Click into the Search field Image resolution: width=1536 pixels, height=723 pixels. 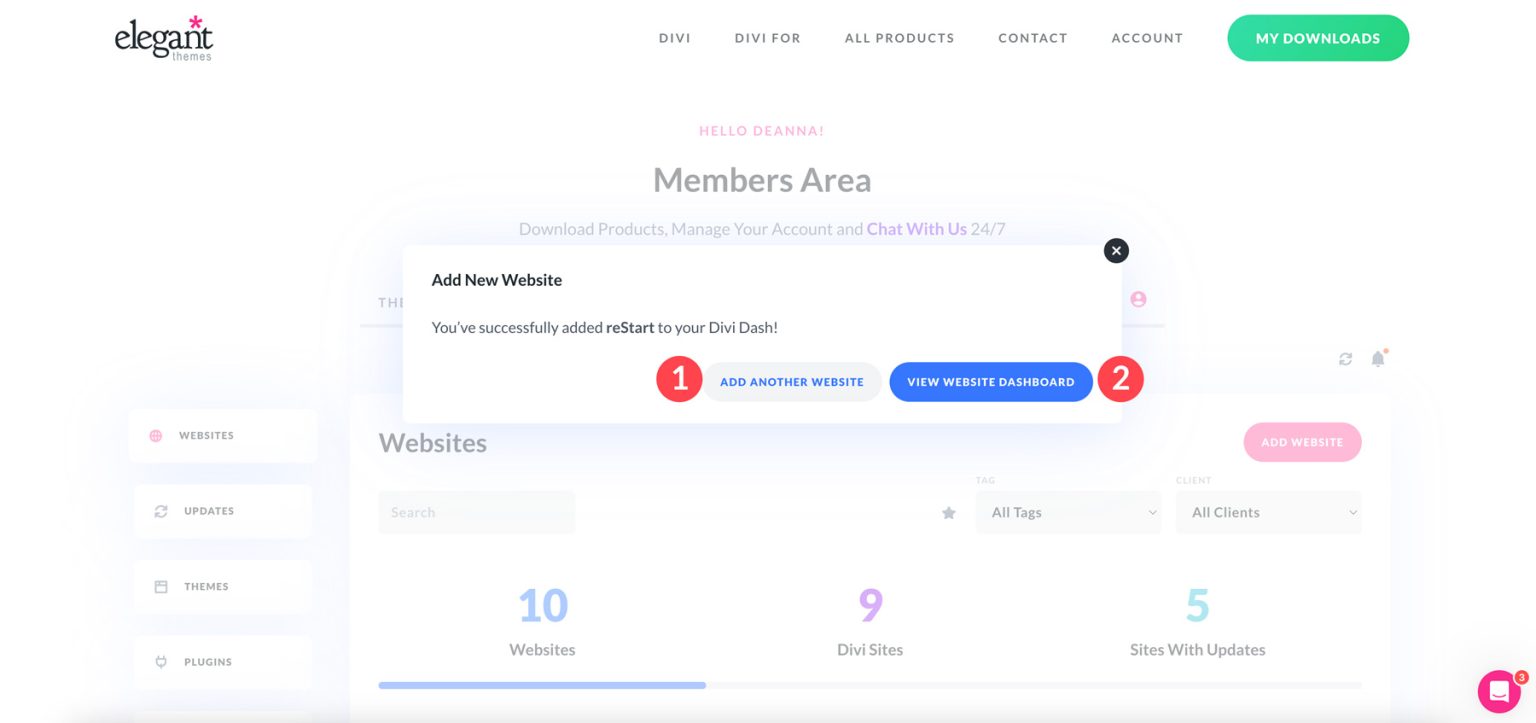[x=476, y=512]
